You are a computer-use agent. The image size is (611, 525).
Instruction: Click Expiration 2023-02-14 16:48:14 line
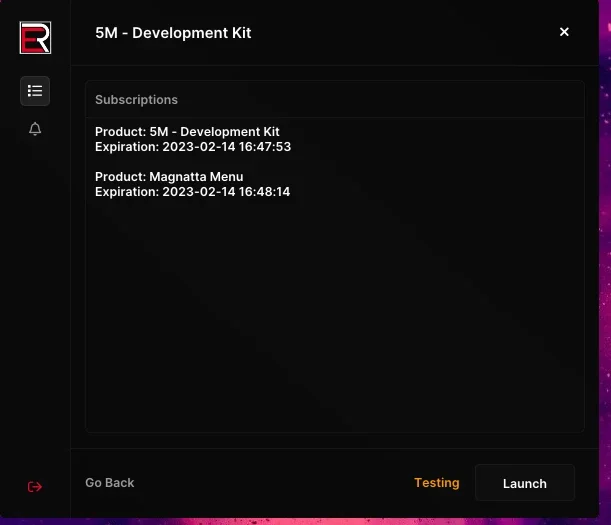(192, 192)
